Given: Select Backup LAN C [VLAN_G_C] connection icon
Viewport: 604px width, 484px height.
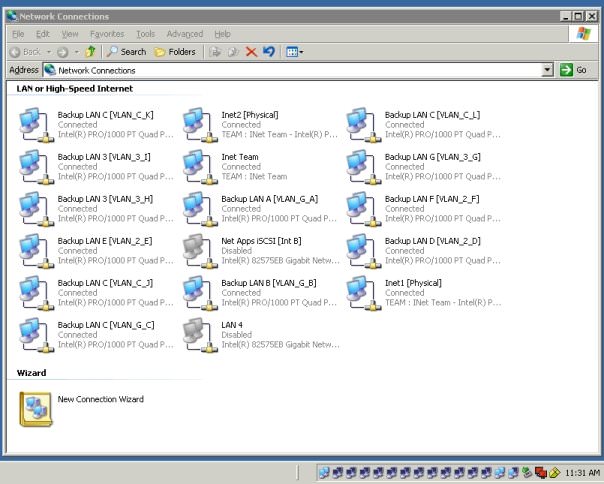Looking at the screenshot, I should click(x=36, y=335).
